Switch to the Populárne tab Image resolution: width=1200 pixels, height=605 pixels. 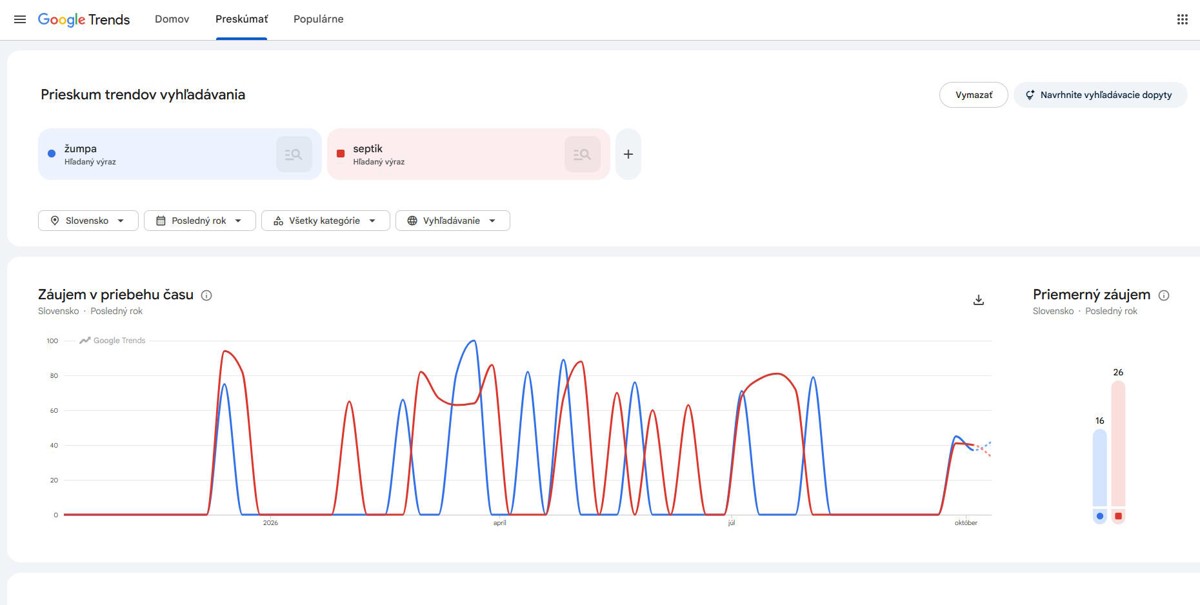(x=318, y=19)
